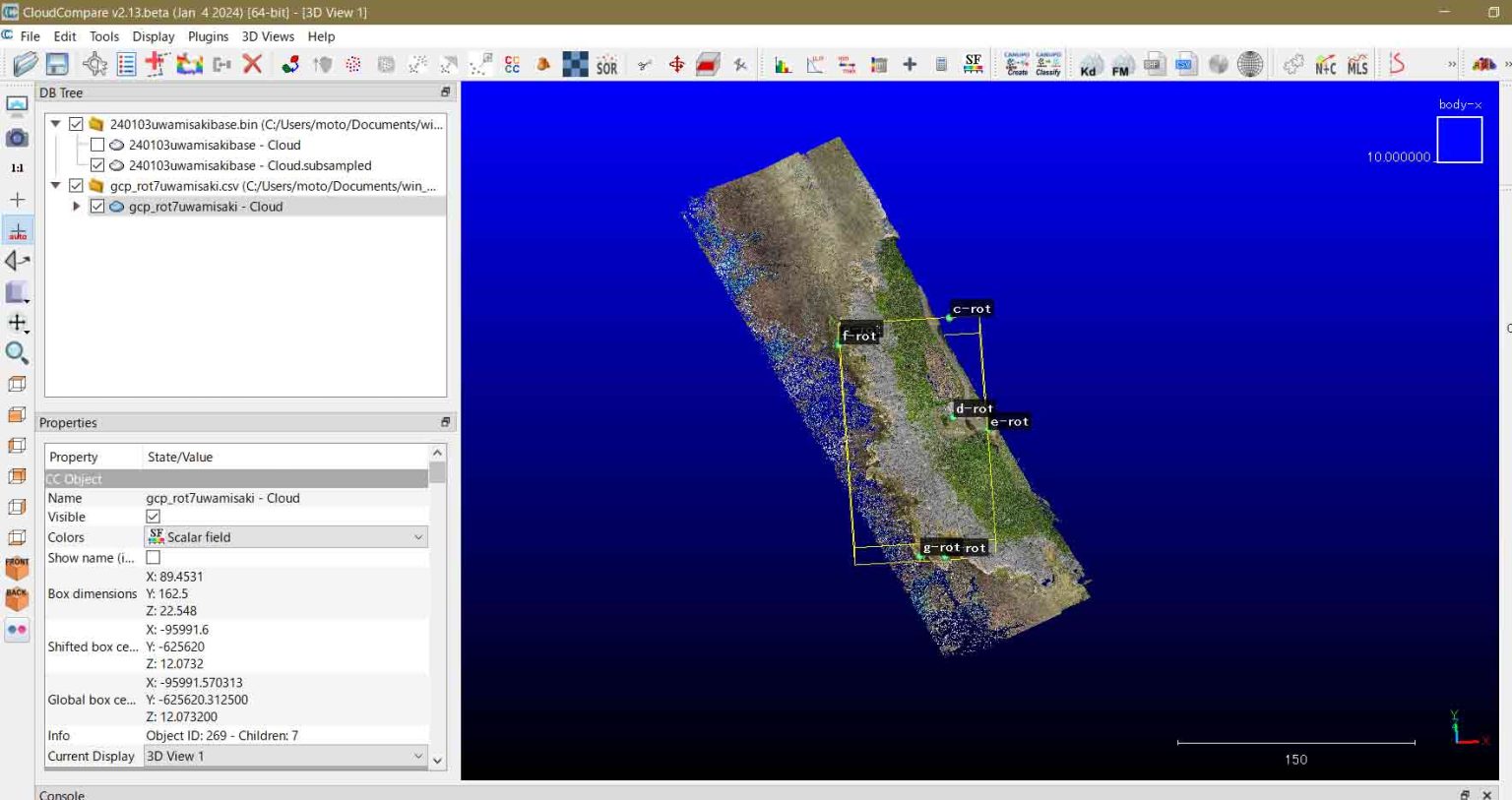Open the 3D Views menu
This screenshot has height=800, width=1512.
(x=268, y=36)
